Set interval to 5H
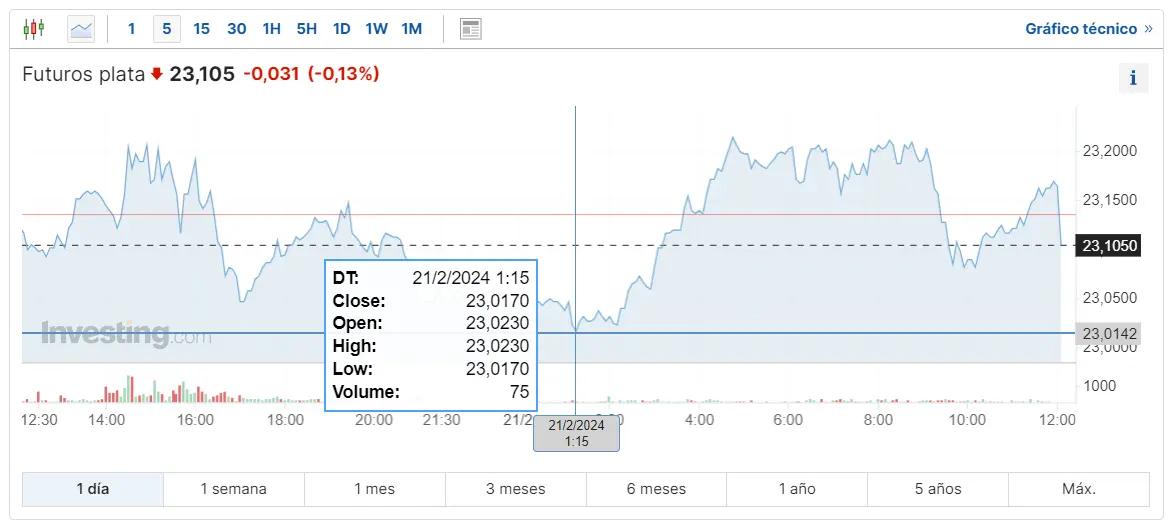The height and width of the screenshot is (530, 1174). pyautogui.click(x=306, y=29)
